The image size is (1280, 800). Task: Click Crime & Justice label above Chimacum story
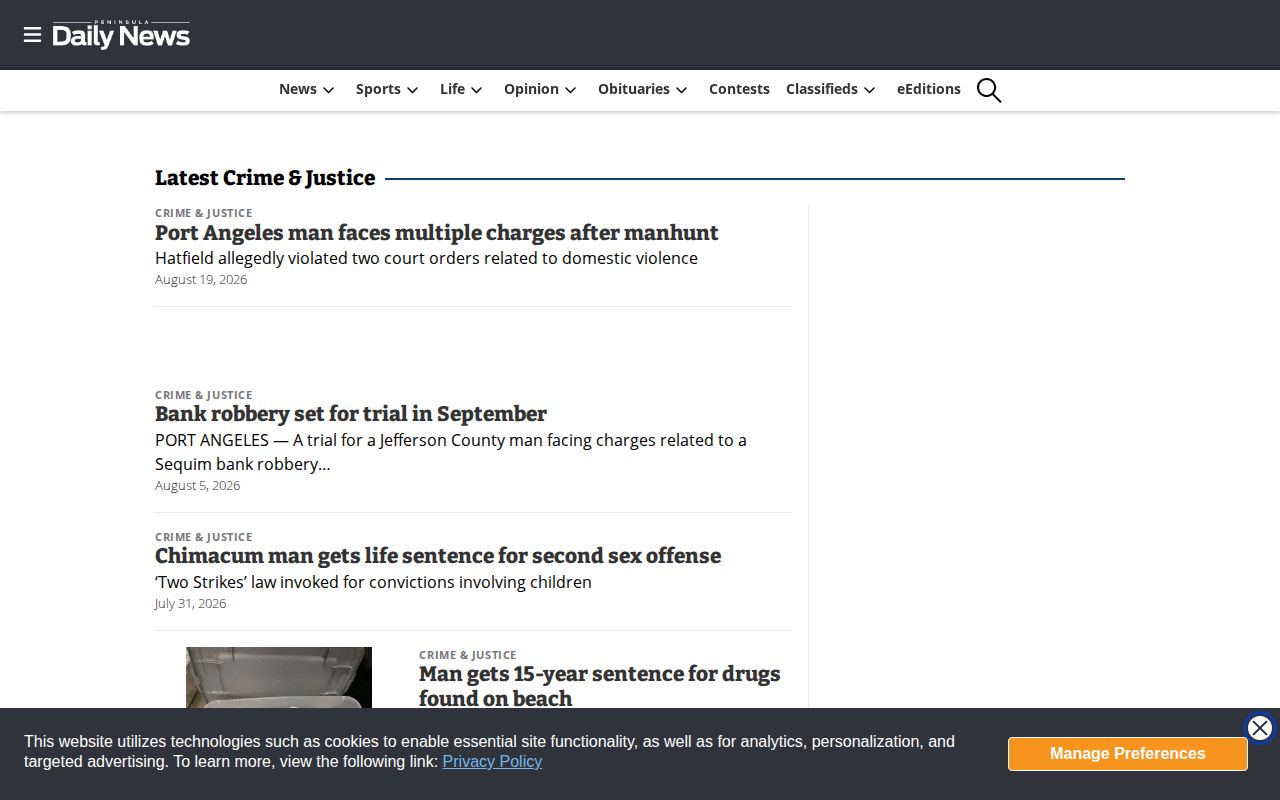(x=204, y=537)
